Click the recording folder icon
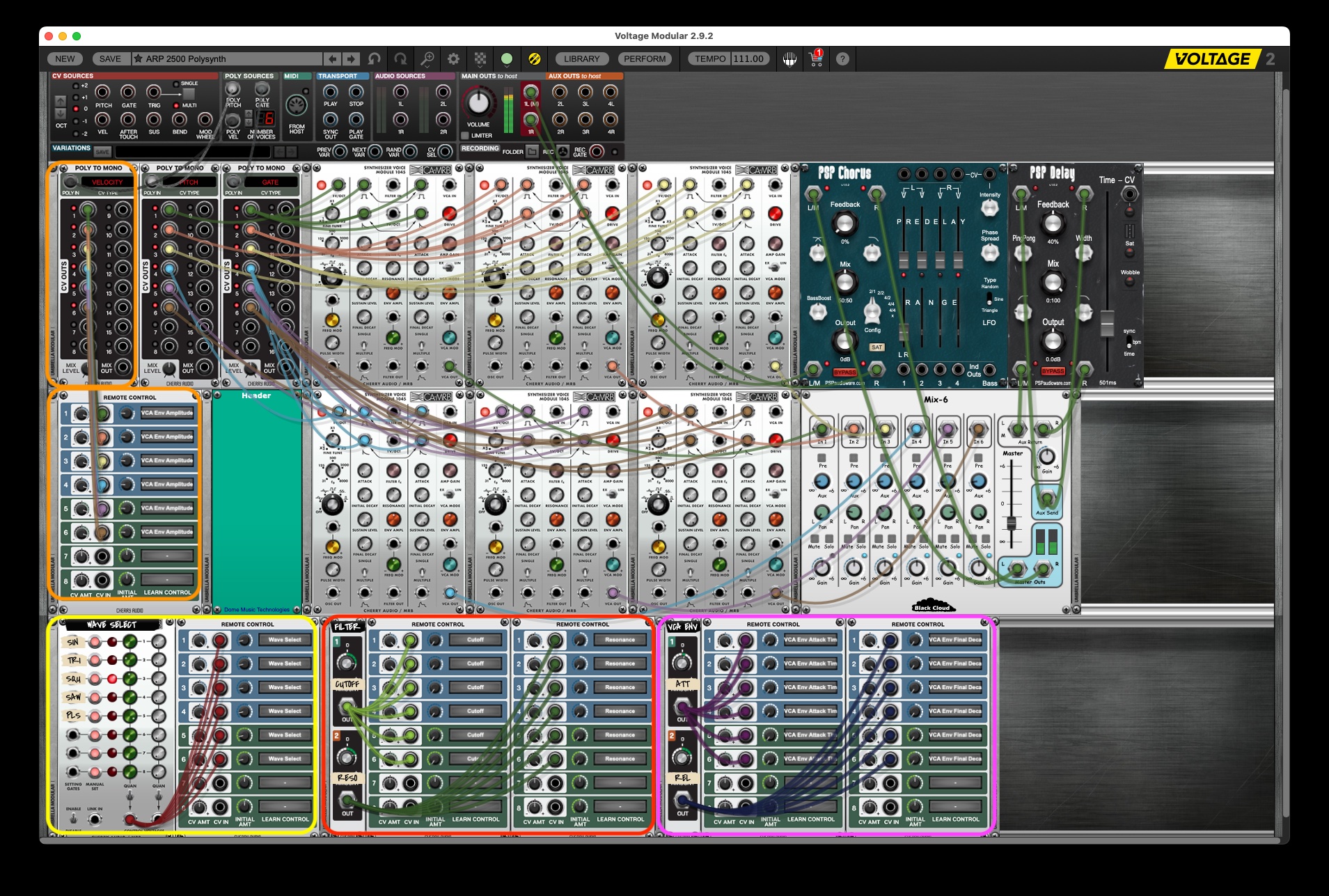Viewport: 1329px width, 896px height. pos(532,151)
